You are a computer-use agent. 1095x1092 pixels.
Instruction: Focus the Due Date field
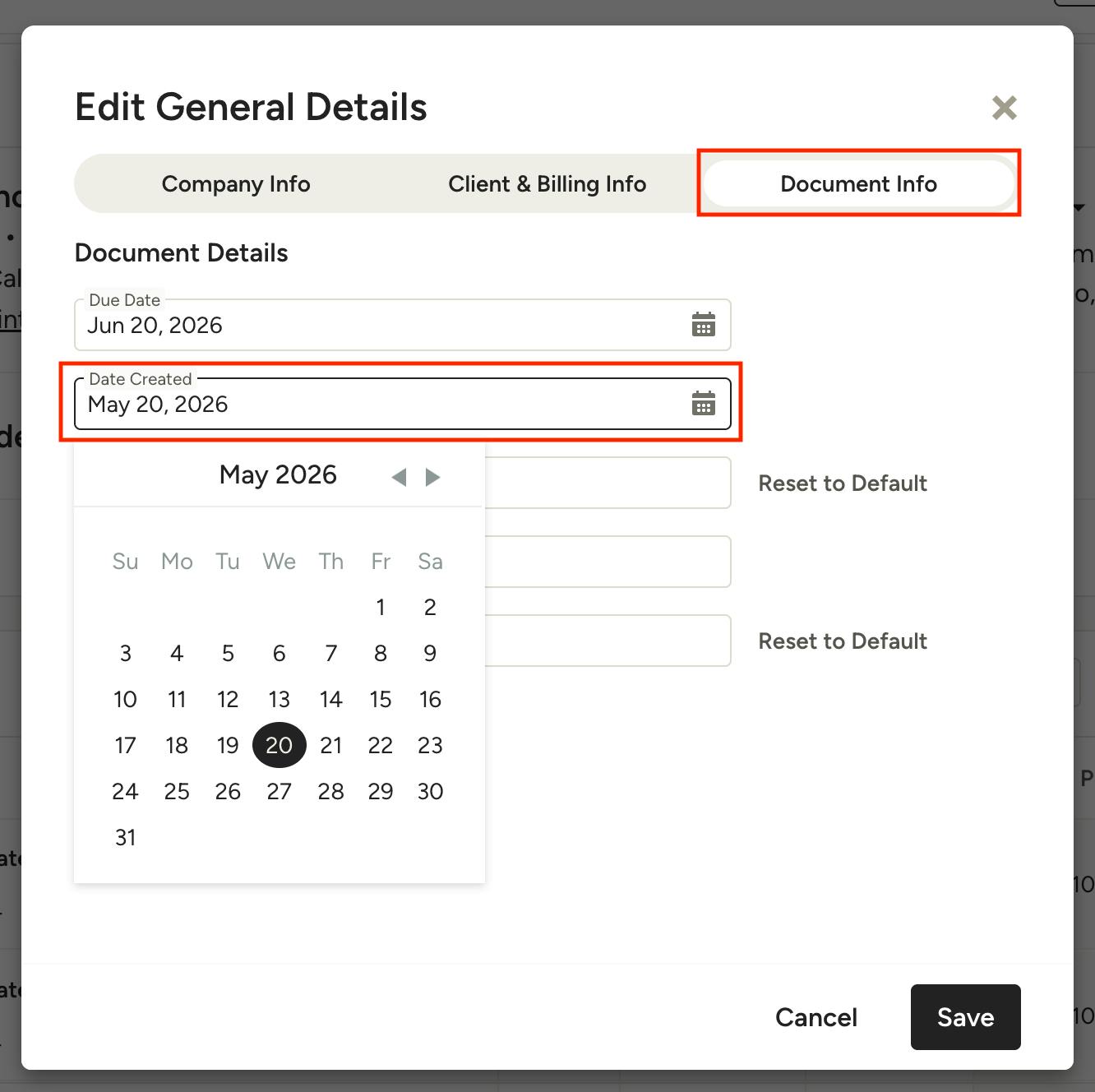tap(403, 325)
